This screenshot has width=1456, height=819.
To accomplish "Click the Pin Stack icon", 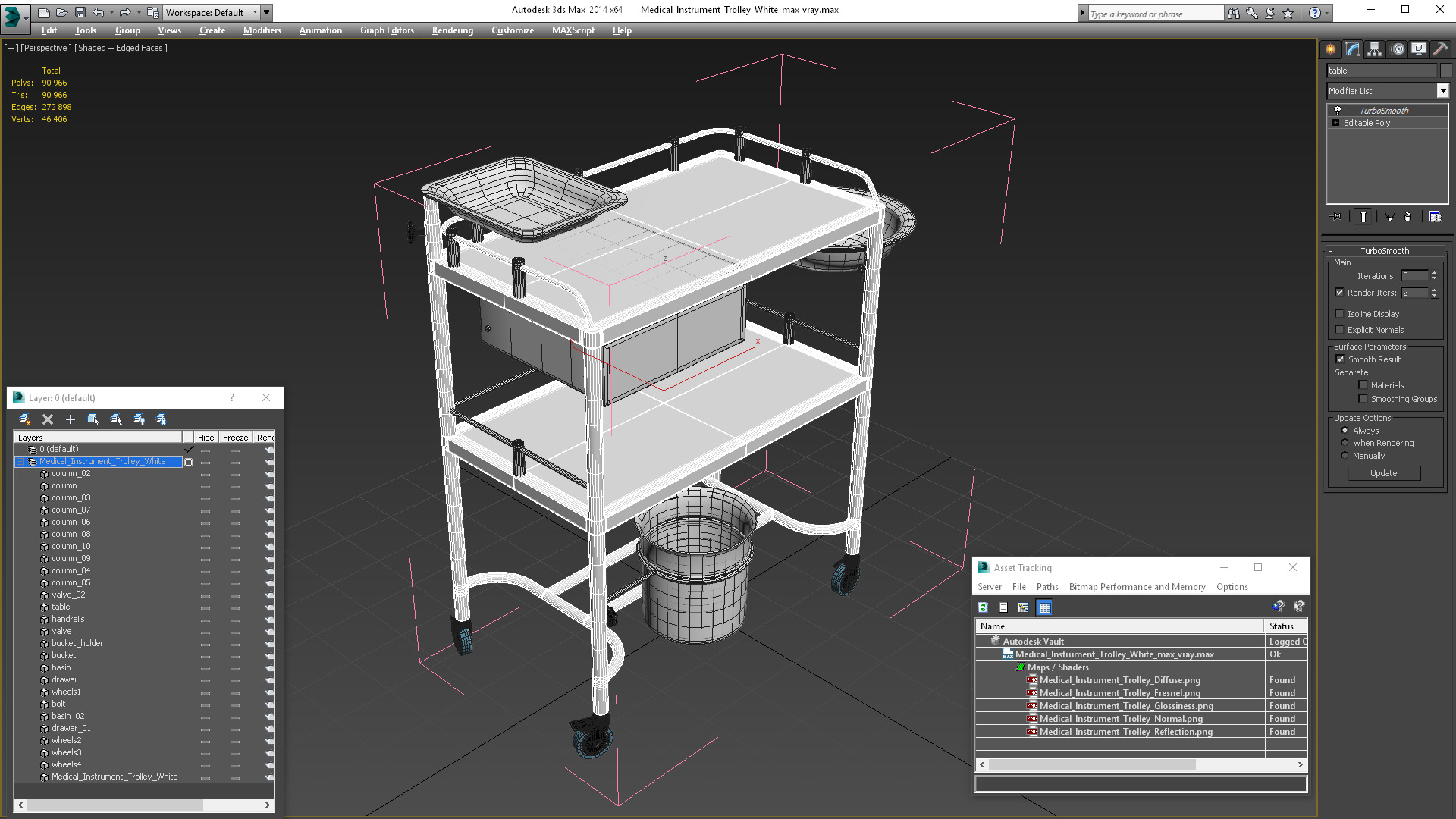I will point(1336,217).
